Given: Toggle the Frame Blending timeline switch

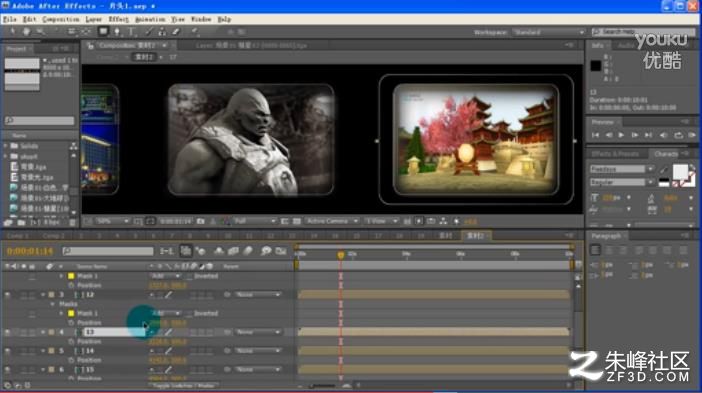Looking at the screenshot, I should pos(233,251).
